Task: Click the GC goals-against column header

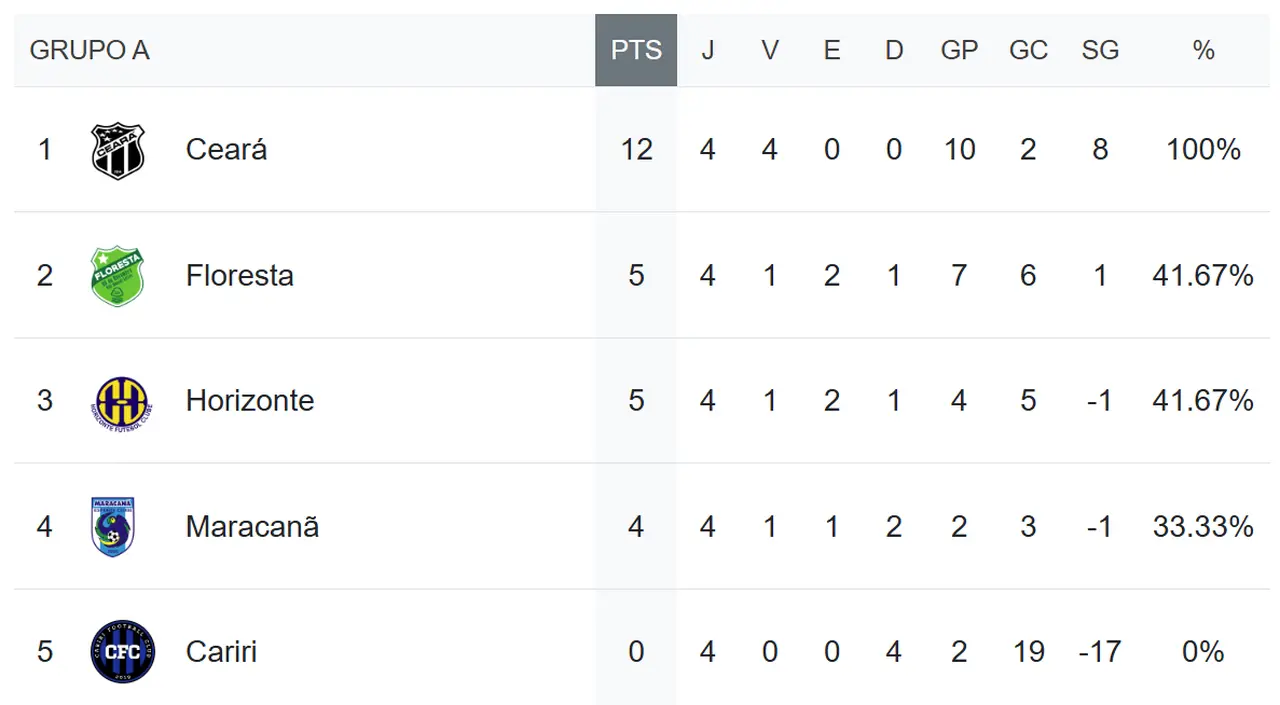Action: tap(1028, 50)
